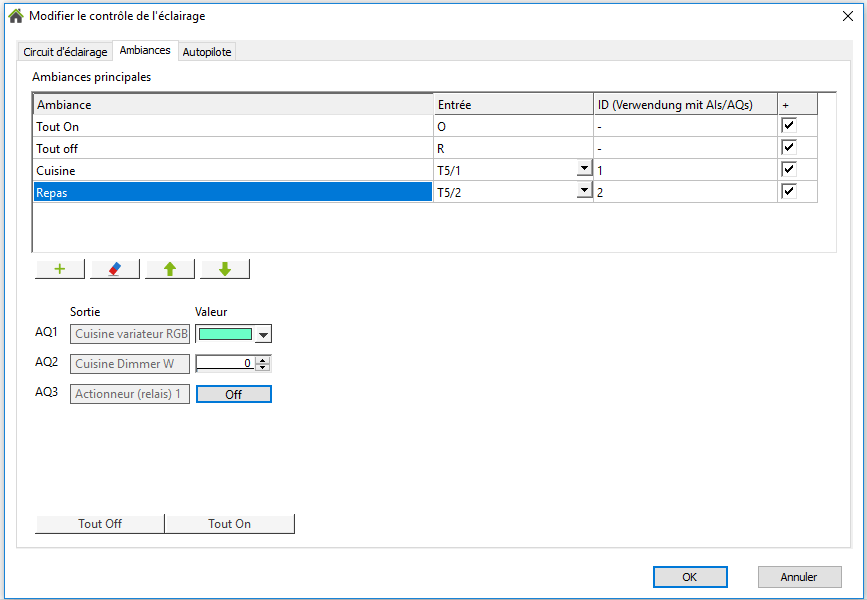Move ambiance up with green up arrow
This screenshot has width=867, height=600.
169,269
